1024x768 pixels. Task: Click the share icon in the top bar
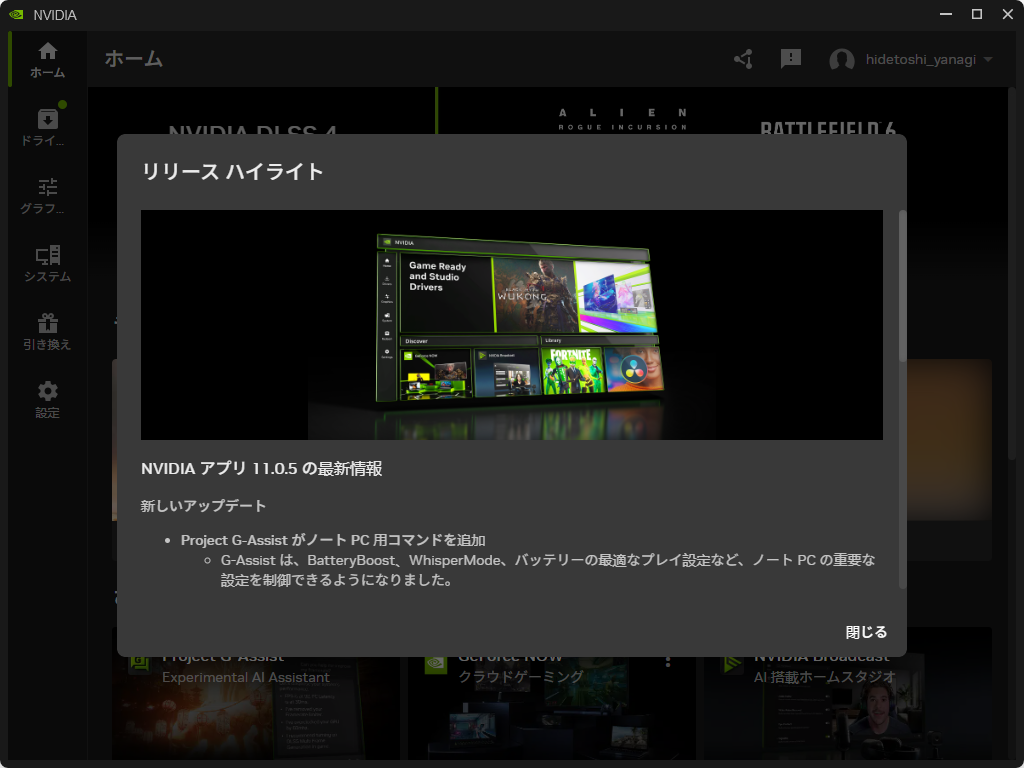pos(742,59)
